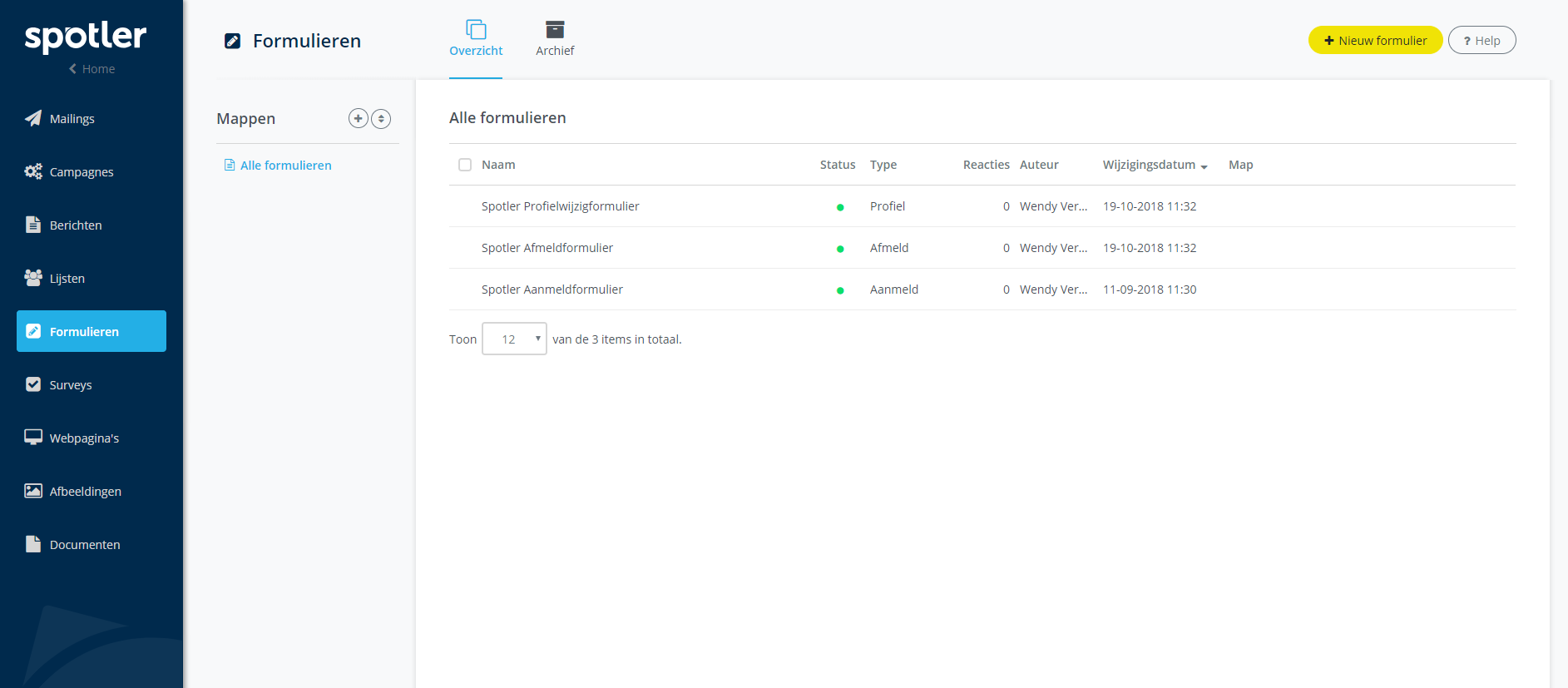Select Alle formulieren folder in Mappen
This screenshot has width=1568, height=688.
click(x=285, y=166)
